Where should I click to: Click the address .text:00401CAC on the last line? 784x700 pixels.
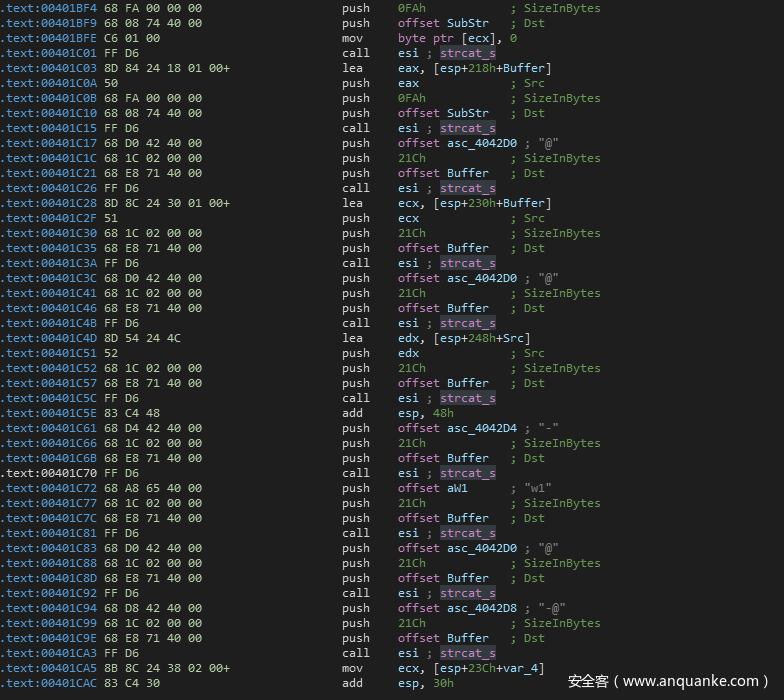[48, 683]
